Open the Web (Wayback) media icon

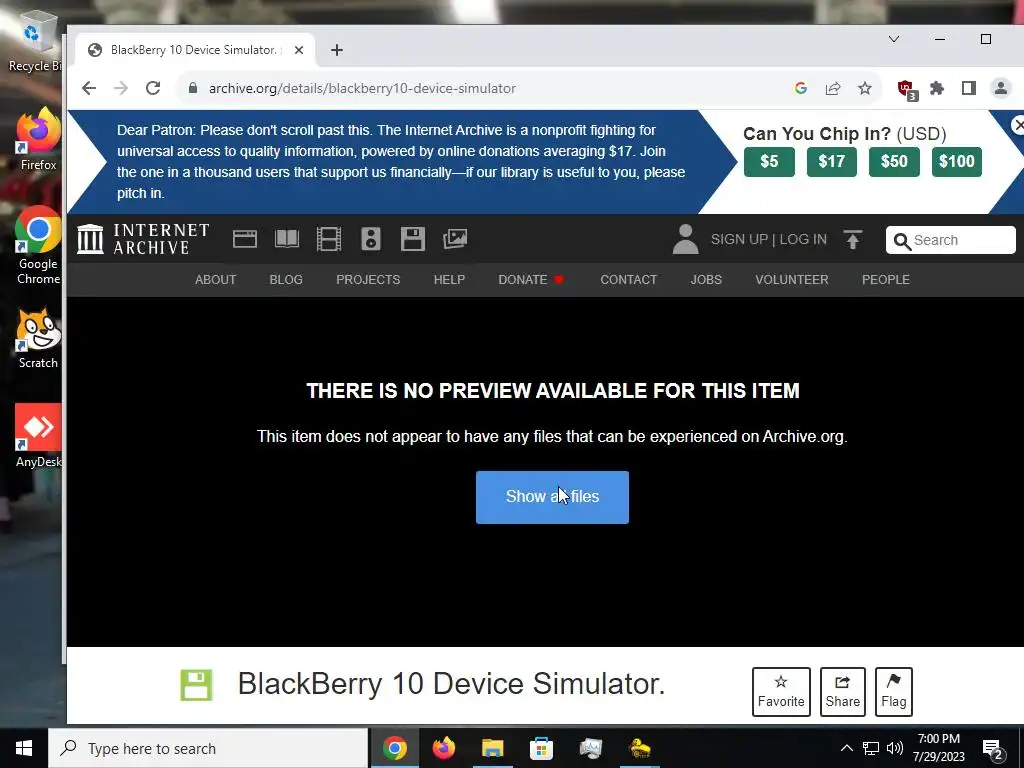245,239
